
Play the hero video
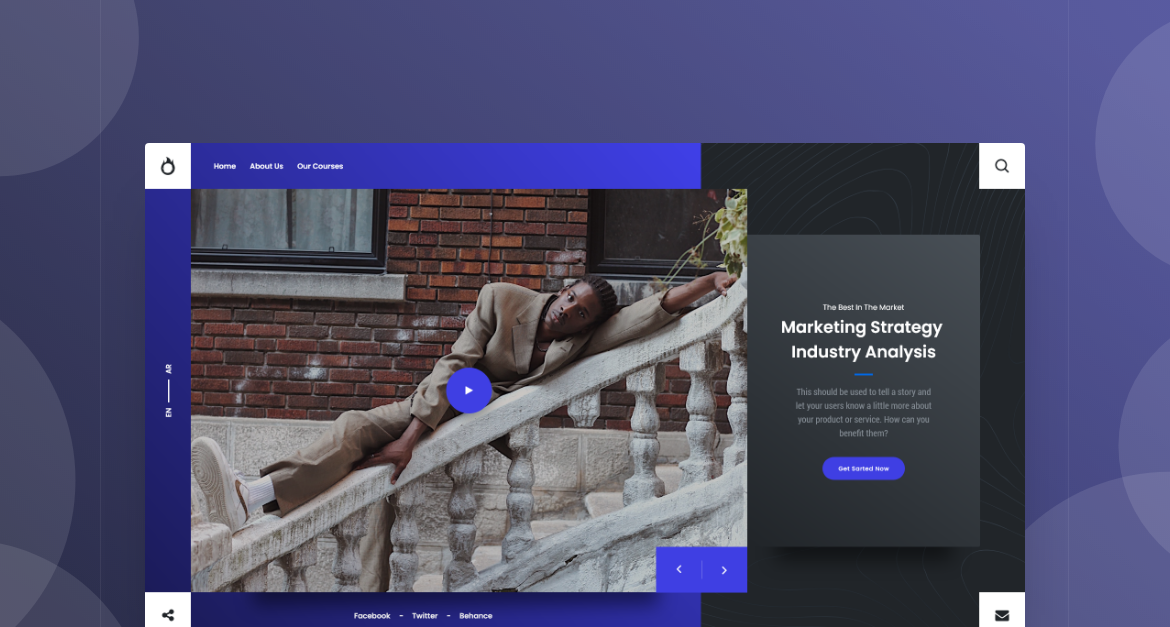468,390
